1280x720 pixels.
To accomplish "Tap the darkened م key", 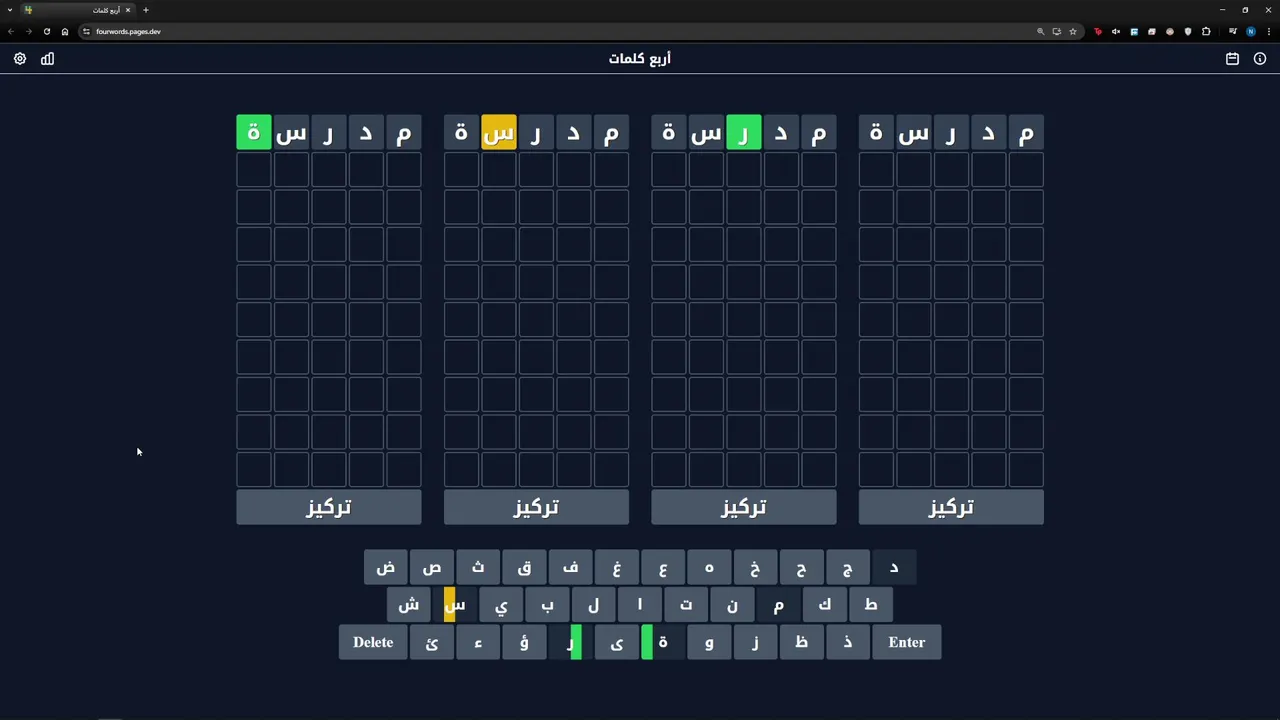I will 778,605.
